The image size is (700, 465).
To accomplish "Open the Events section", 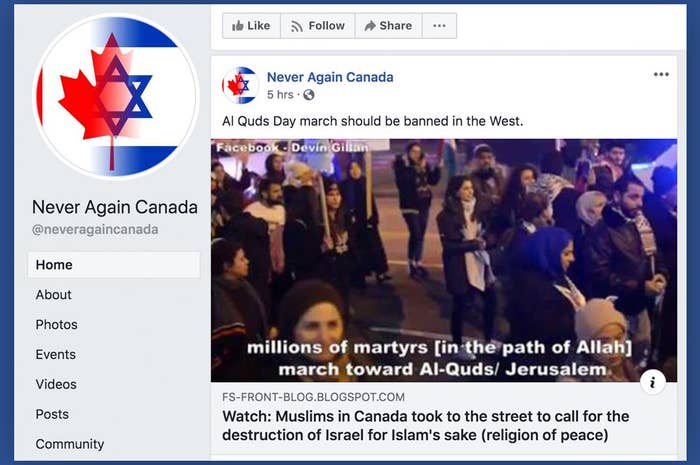I will coord(56,355).
